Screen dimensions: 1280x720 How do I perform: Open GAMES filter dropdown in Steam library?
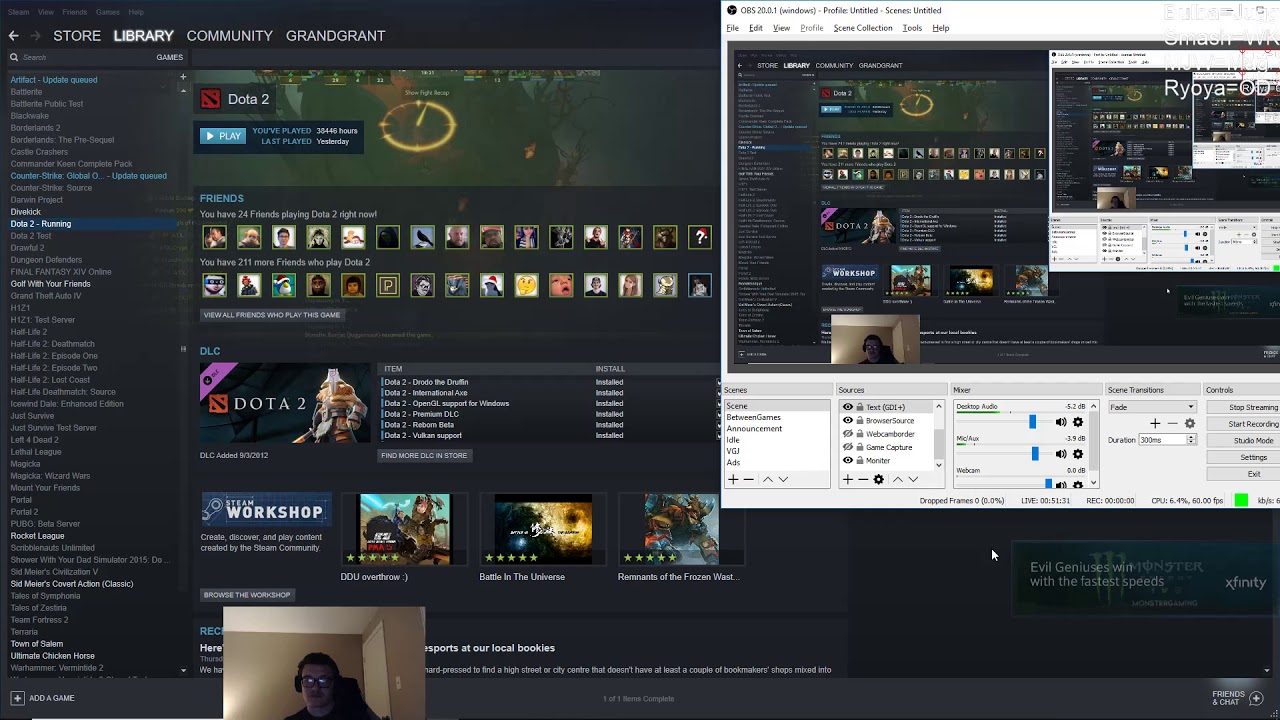coord(169,57)
